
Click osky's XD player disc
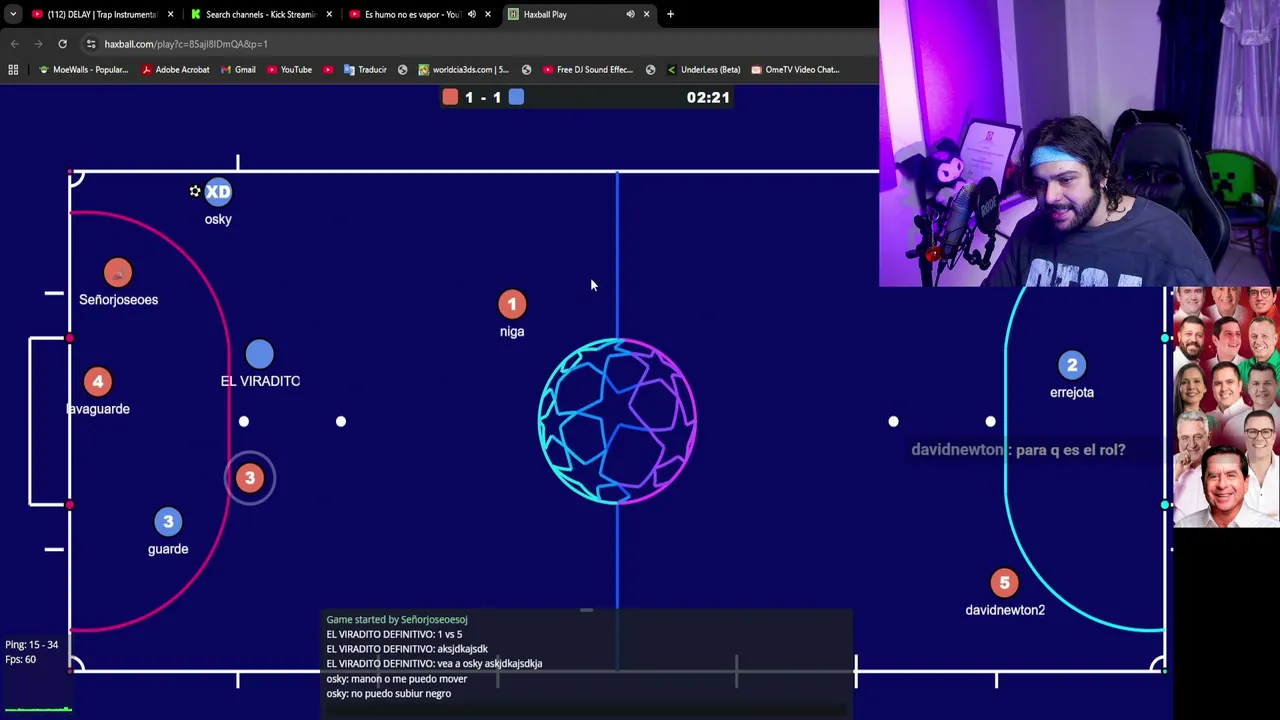click(x=218, y=192)
